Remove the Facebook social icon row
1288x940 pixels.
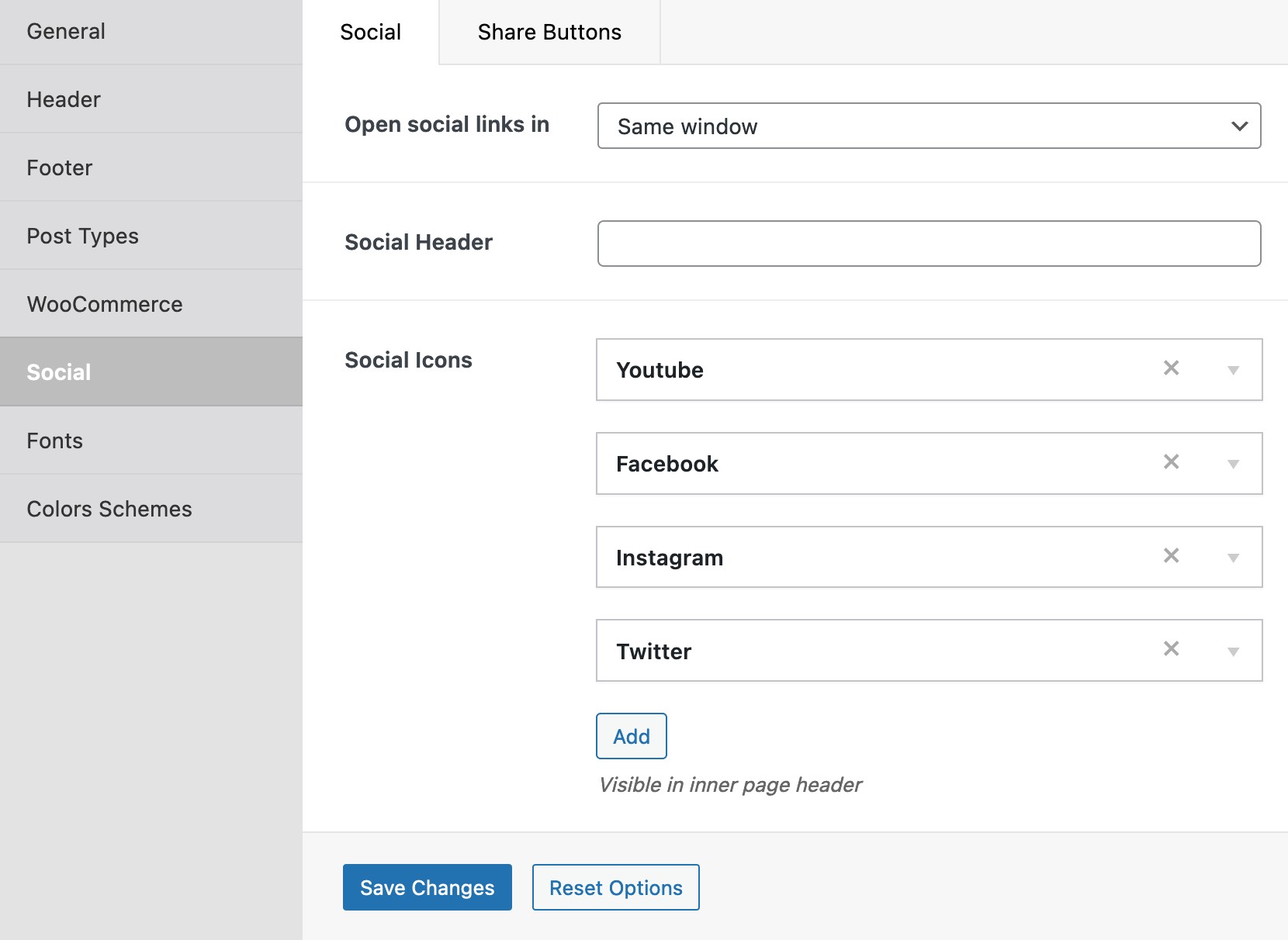tap(1171, 462)
